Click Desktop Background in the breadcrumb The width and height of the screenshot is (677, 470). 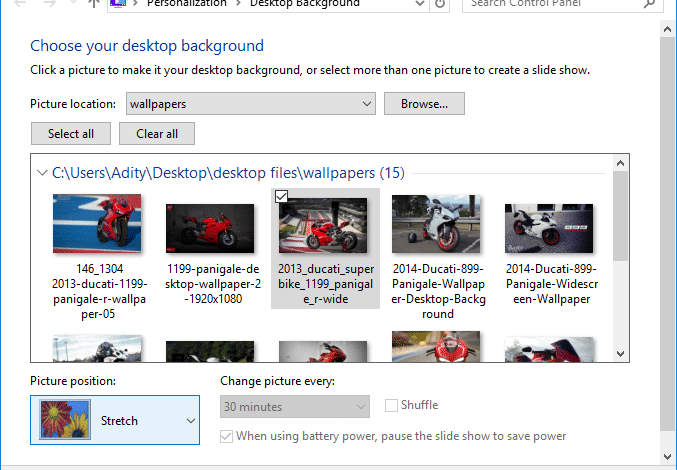click(305, 3)
